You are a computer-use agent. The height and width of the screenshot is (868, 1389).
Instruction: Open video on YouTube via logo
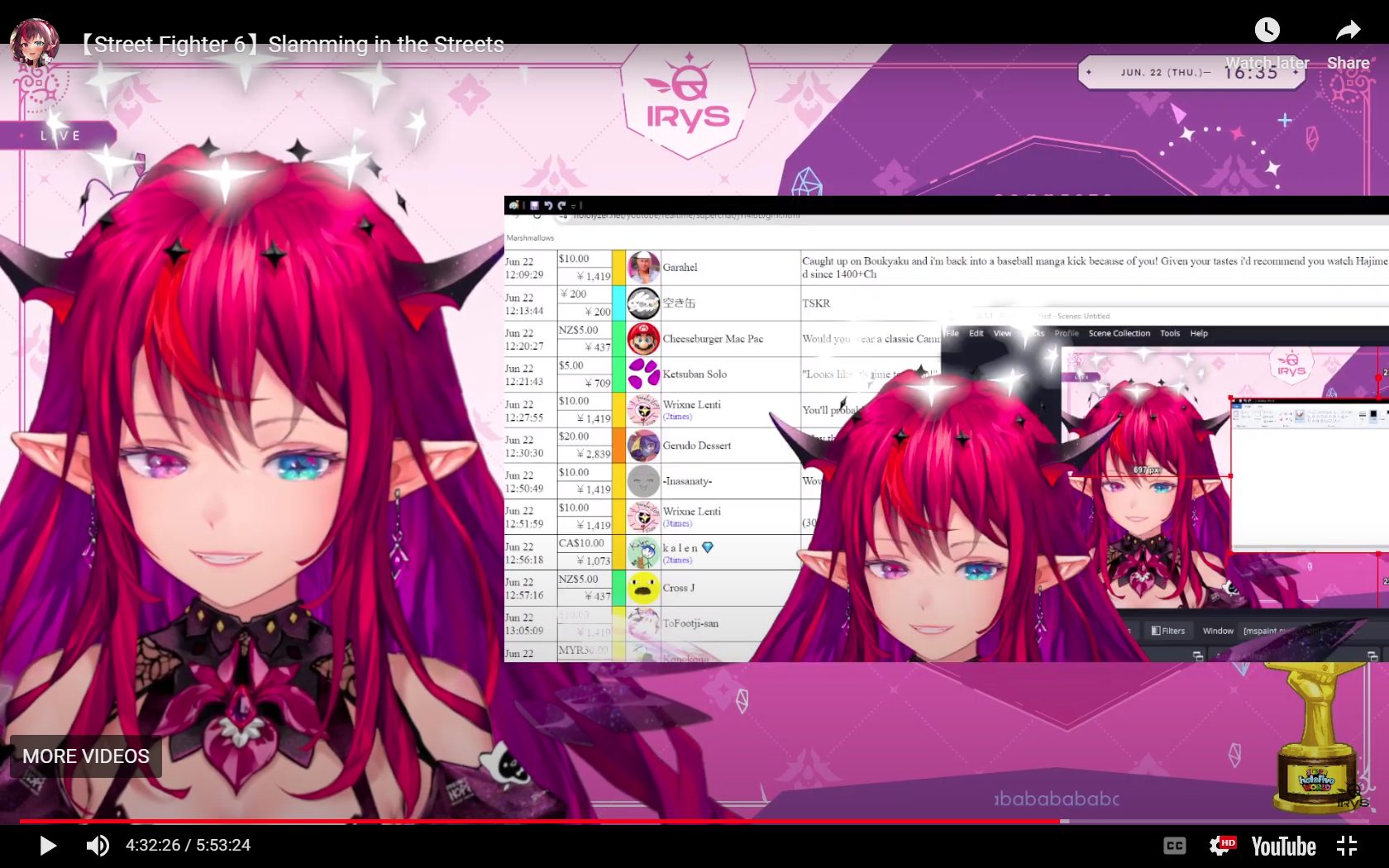click(1283, 847)
